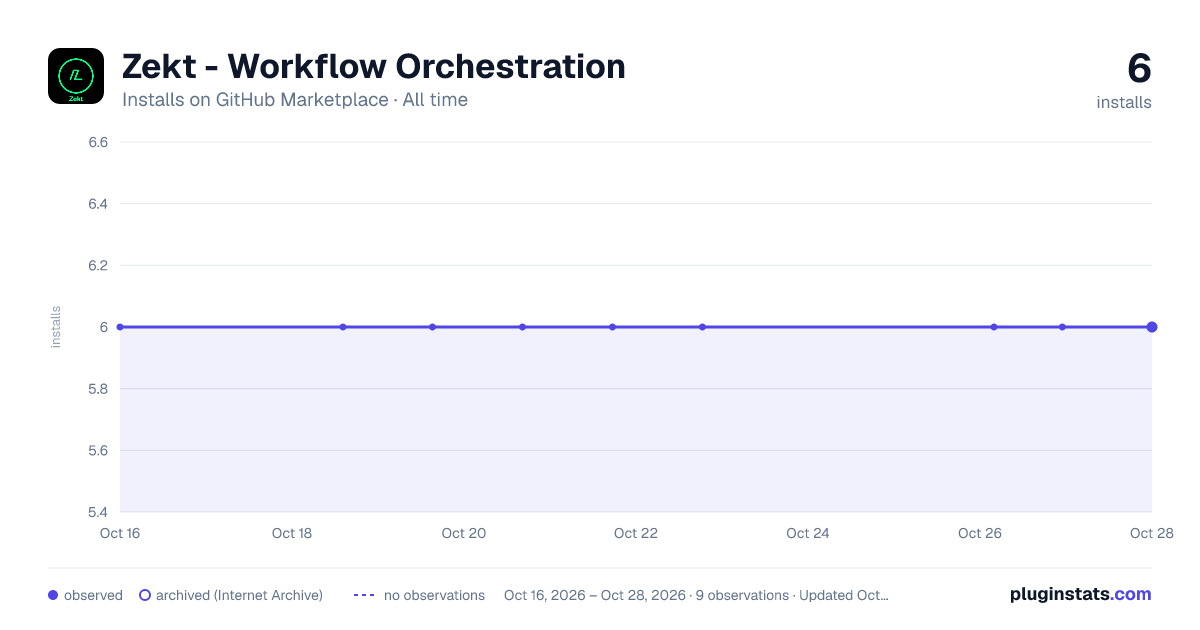Click the 'observed' legend label
This screenshot has height=630, width=1200.
click(93, 595)
